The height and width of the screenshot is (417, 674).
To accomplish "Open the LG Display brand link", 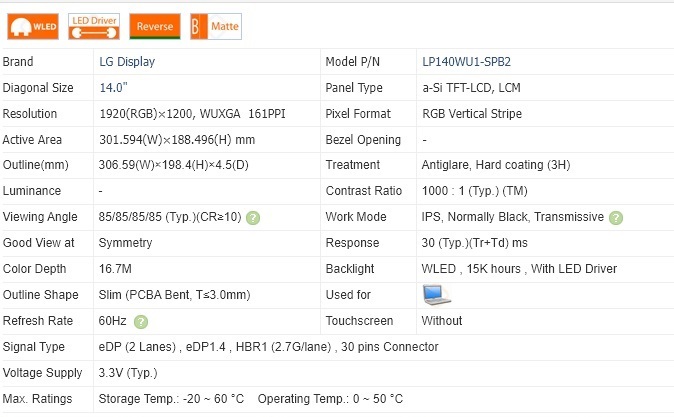I will click(127, 62).
